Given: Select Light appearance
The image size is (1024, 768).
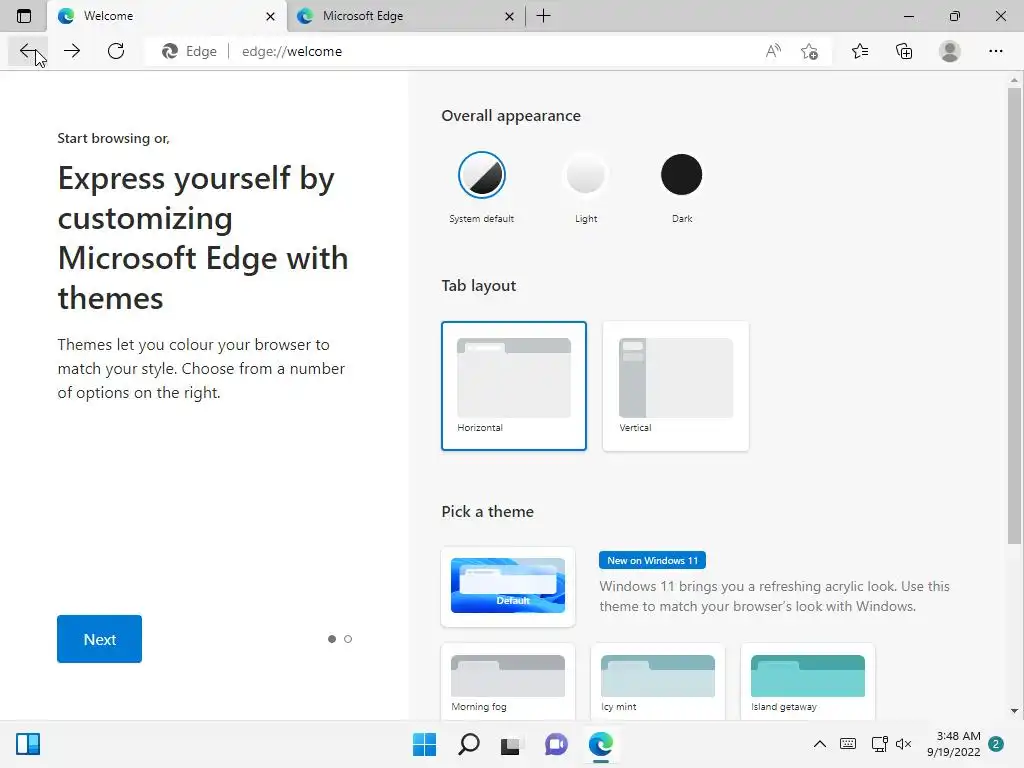Looking at the screenshot, I should click(586, 175).
